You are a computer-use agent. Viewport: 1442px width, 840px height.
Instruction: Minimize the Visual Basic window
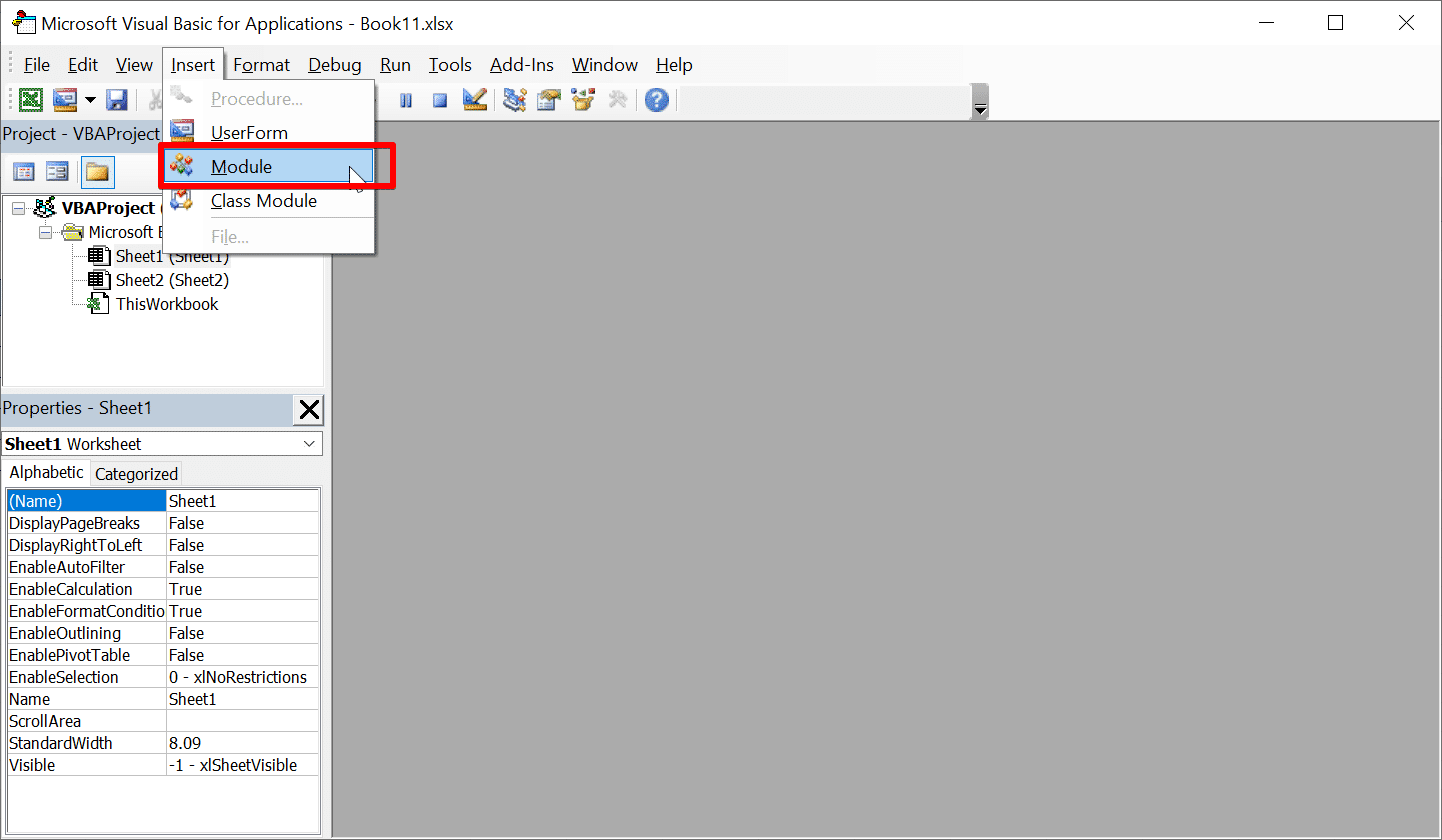(1267, 22)
